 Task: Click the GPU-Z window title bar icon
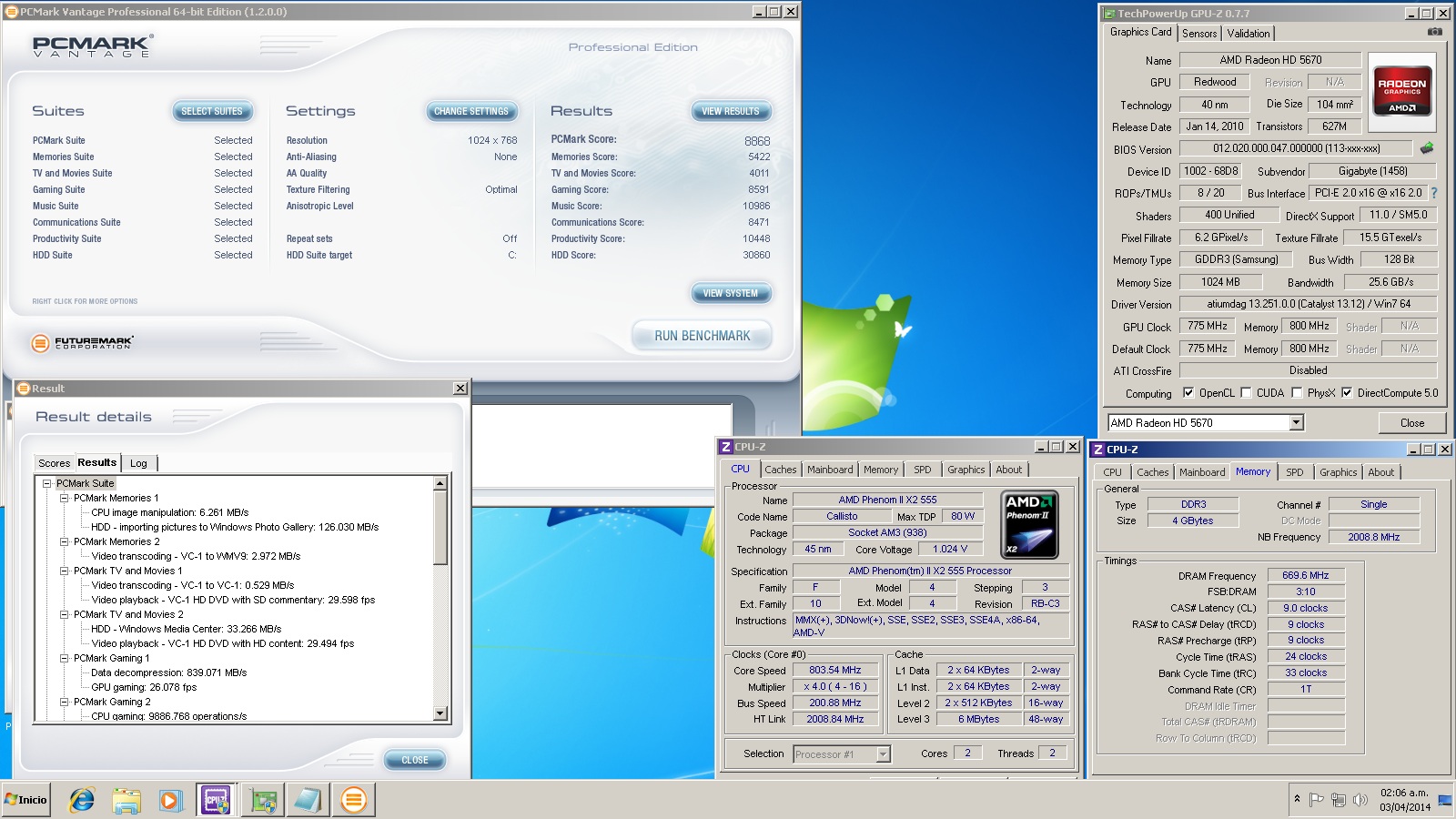1109,14
